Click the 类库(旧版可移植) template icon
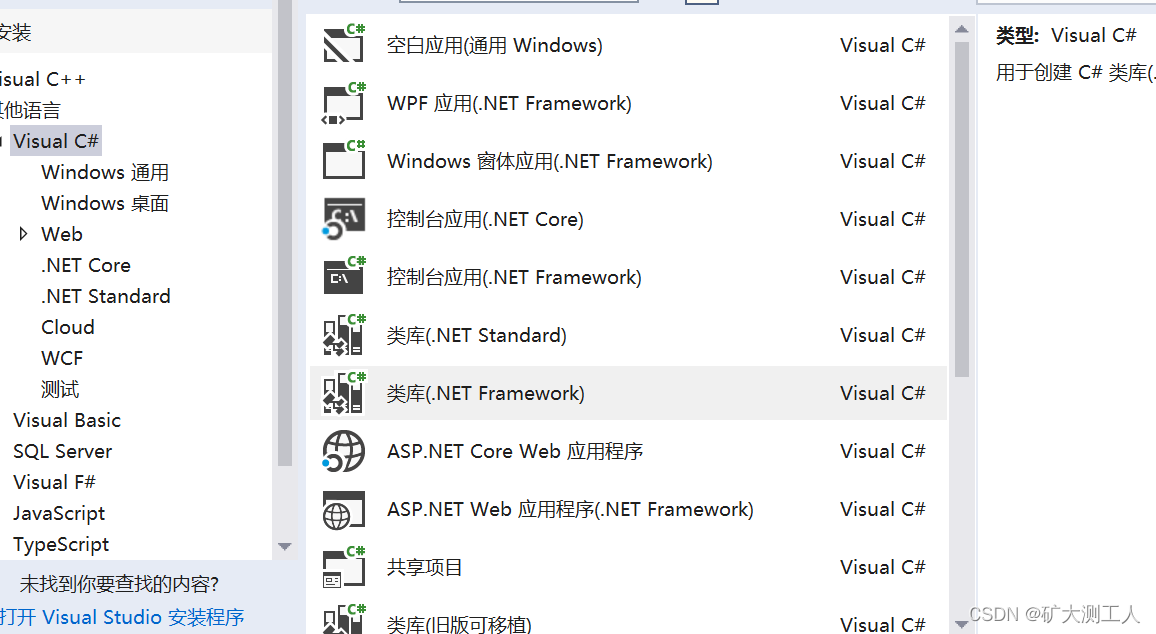1156x634 pixels. click(344, 619)
